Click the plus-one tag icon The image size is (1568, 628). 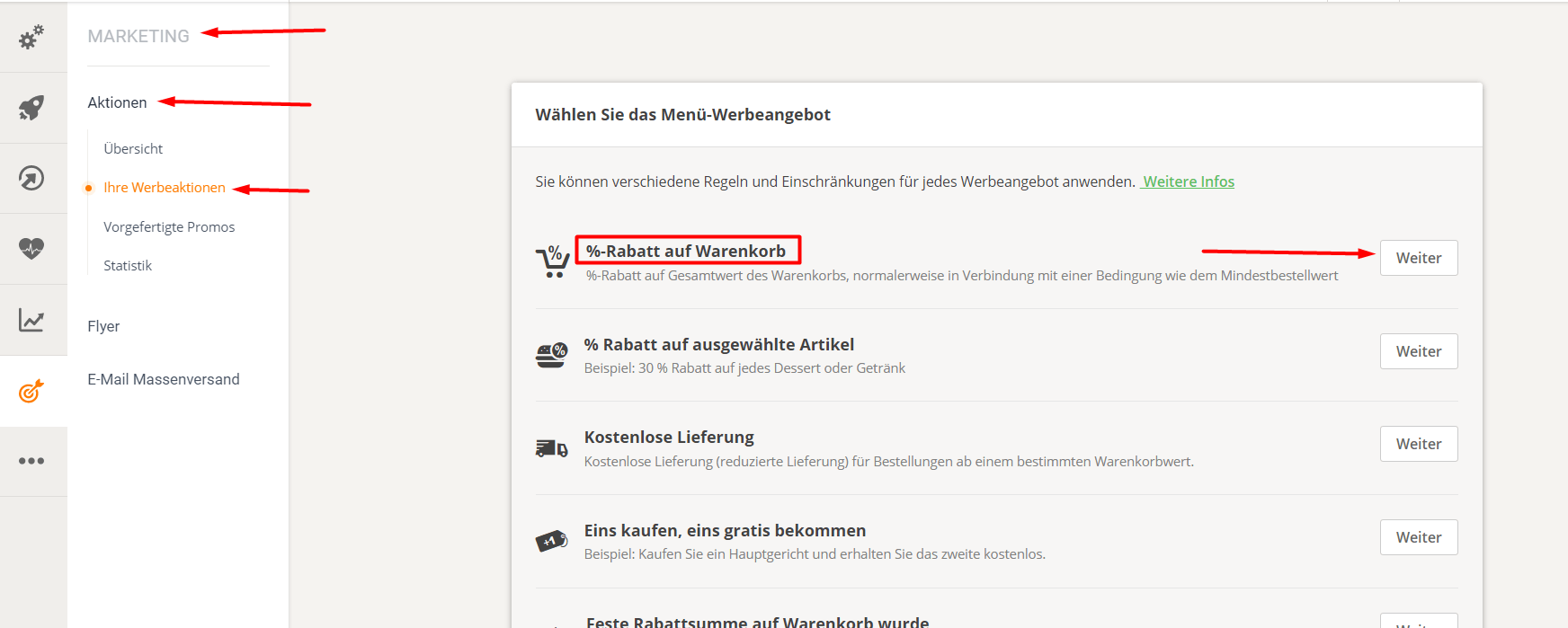[551, 541]
